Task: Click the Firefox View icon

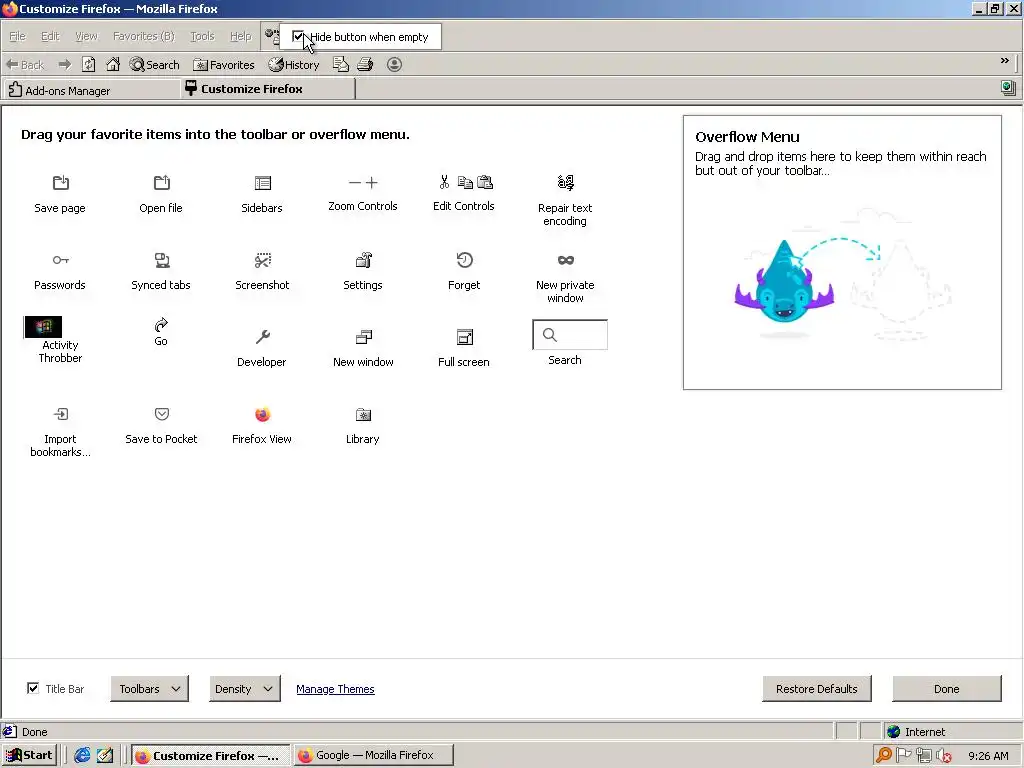Action: coord(263,414)
